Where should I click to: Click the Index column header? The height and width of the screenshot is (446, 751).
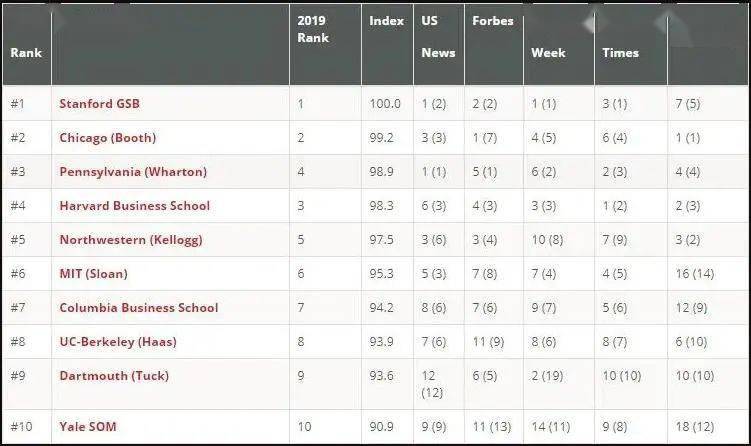[387, 21]
